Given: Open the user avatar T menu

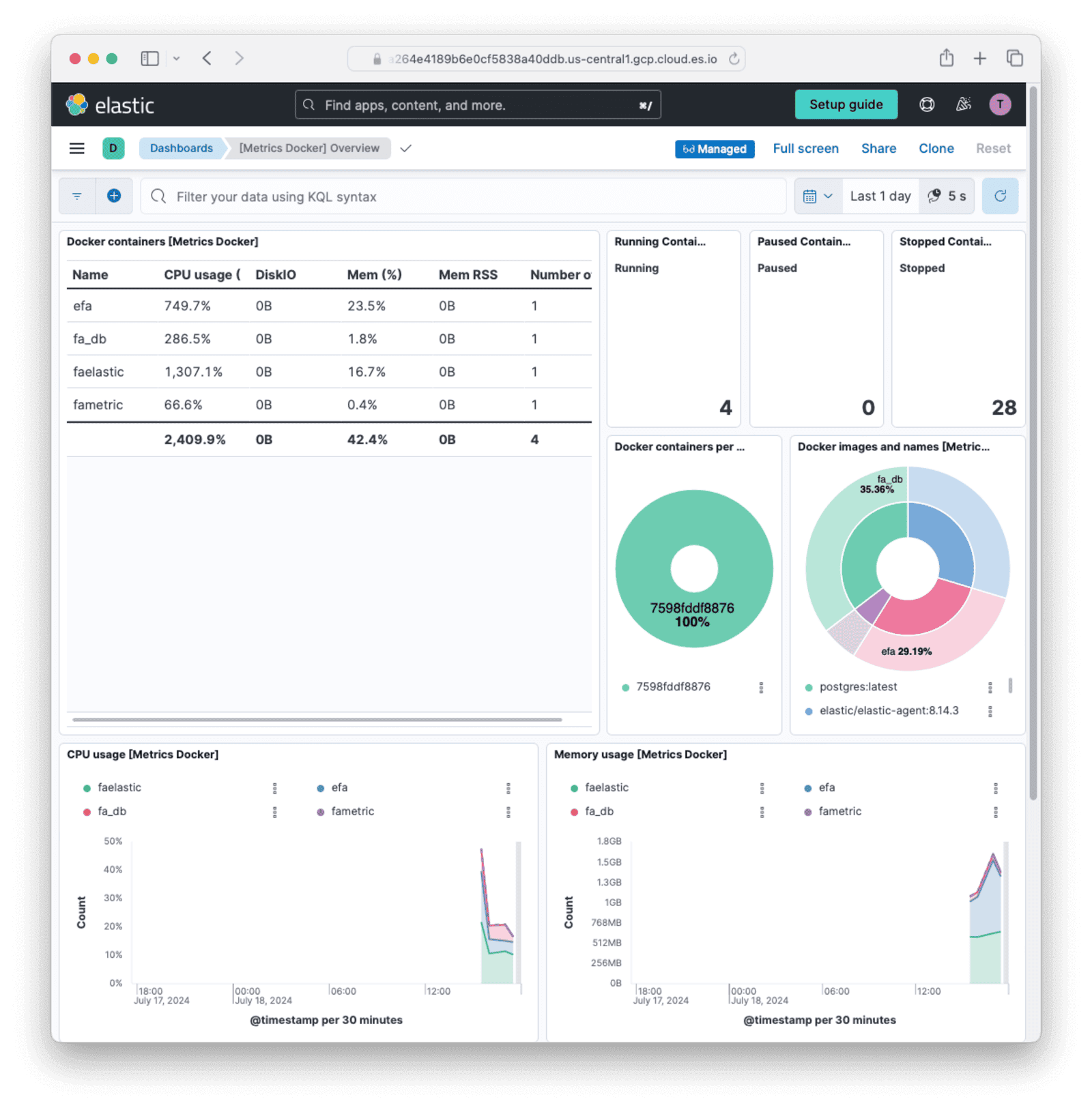Looking at the screenshot, I should pyautogui.click(x=1000, y=104).
